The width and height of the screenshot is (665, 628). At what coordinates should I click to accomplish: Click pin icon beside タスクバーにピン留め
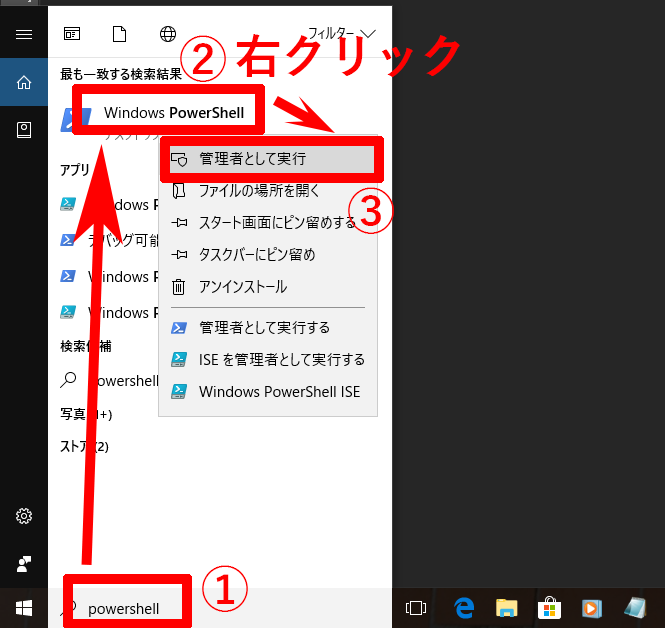point(179,255)
